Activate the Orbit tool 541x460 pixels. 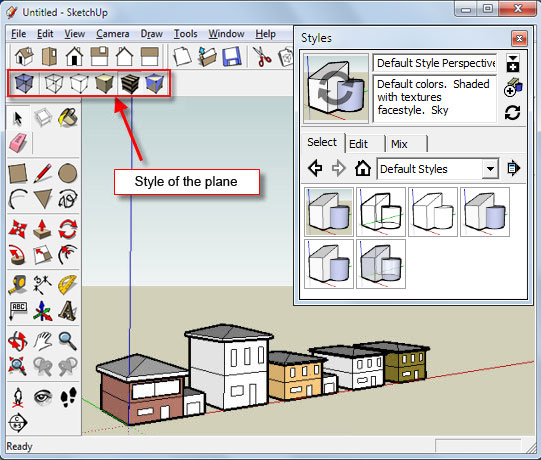coord(18,341)
